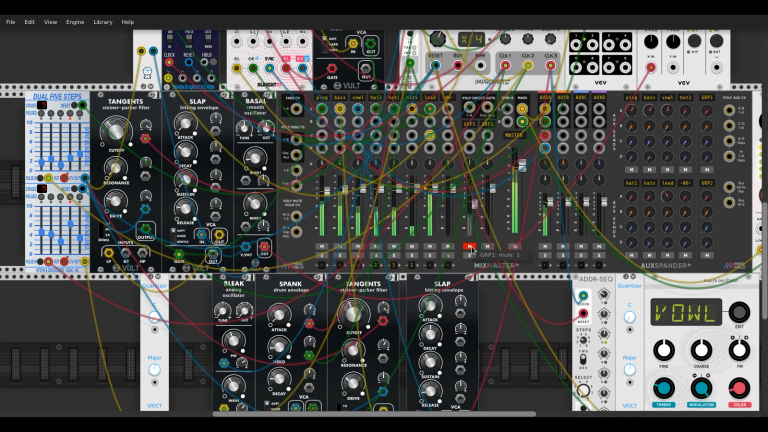Click the horizontal scrollbar below the rack

[x=374, y=414]
